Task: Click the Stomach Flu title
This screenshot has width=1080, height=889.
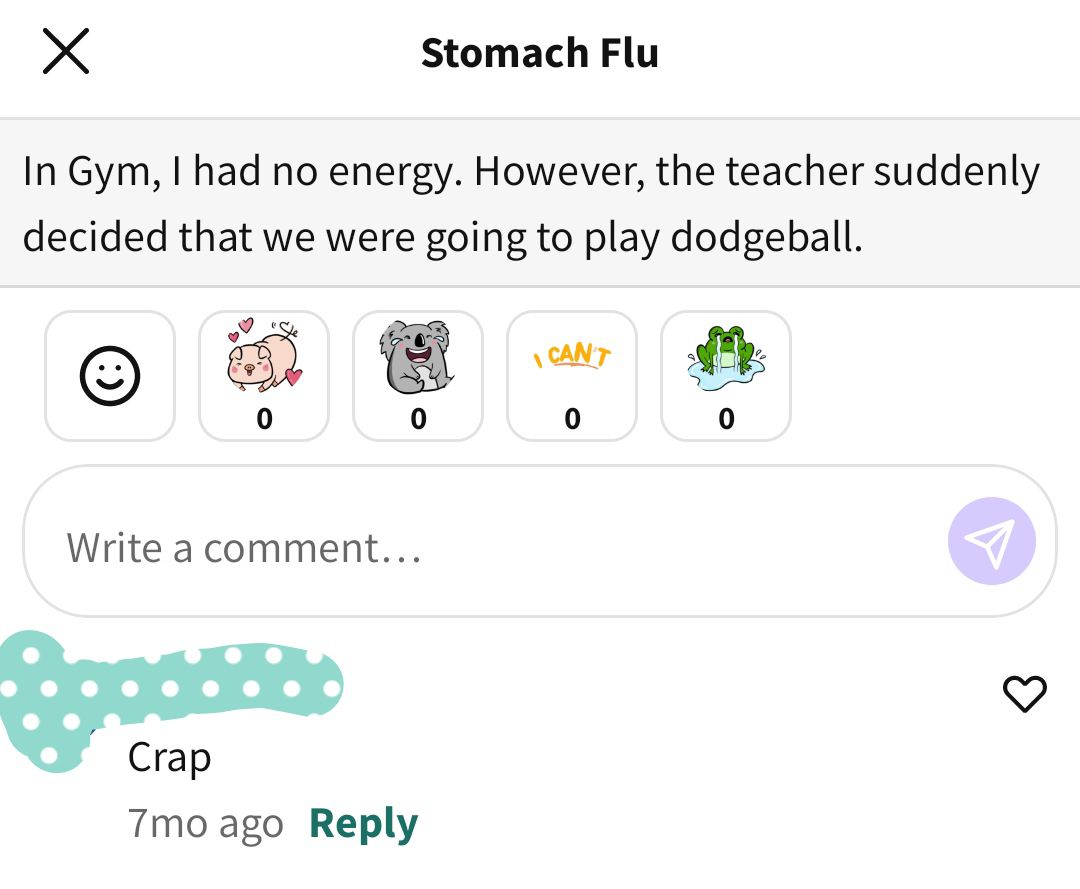Action: (x=540, y=53)
